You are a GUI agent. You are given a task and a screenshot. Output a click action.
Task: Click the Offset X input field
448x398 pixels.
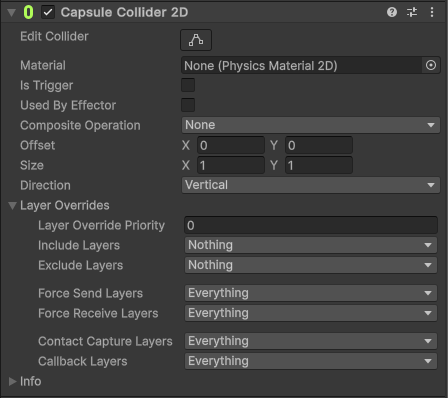point(231,145)
